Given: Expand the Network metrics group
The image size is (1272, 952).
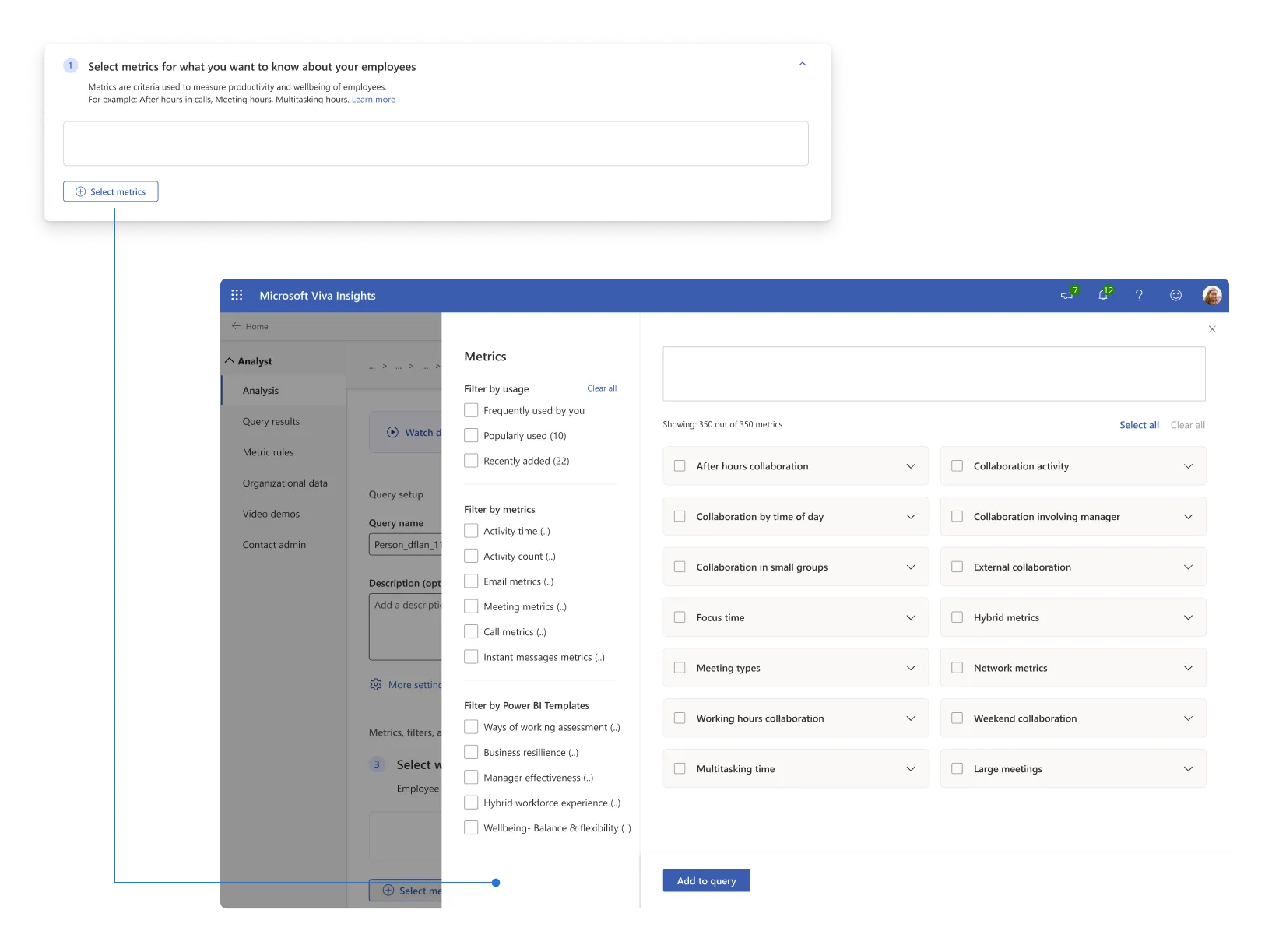Looking at the screenshot, I should pyautogui.click(x=1188, y=668).
